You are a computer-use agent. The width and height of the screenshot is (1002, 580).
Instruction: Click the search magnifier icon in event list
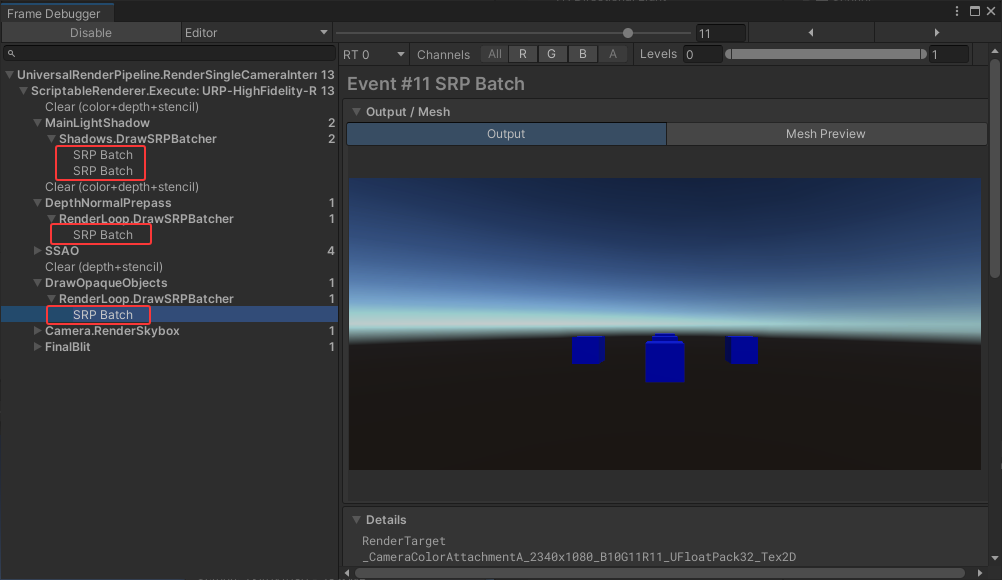click(x=13, y=53)
